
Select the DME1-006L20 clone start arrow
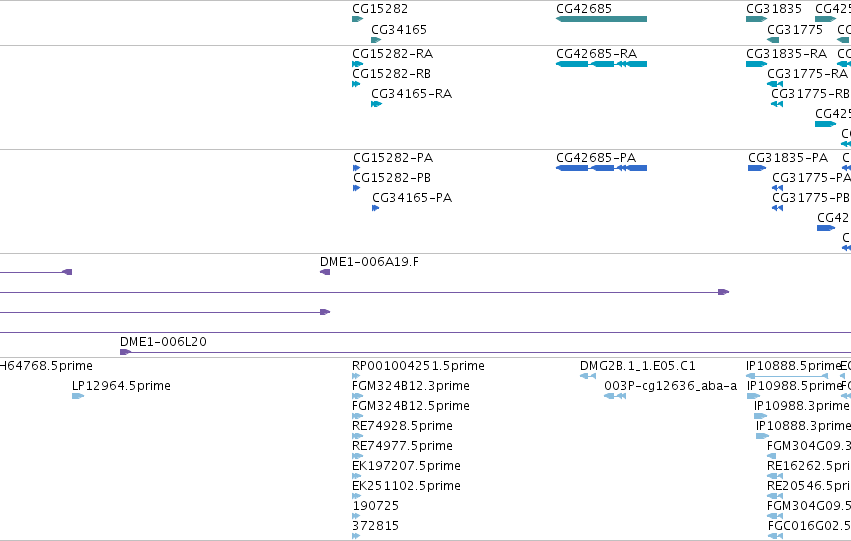[x=125, y=352]
